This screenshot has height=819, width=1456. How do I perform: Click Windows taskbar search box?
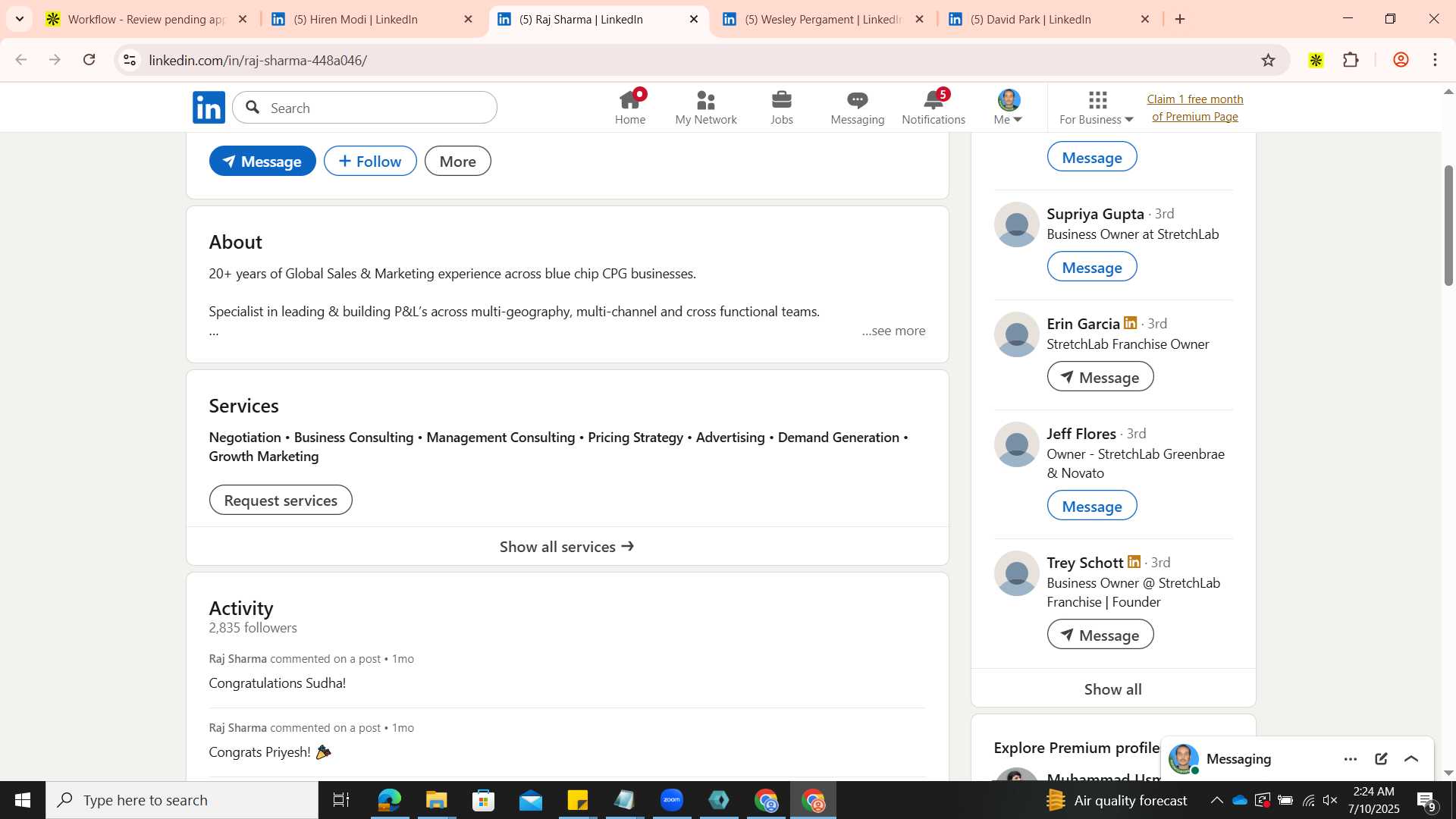(182, 800)
